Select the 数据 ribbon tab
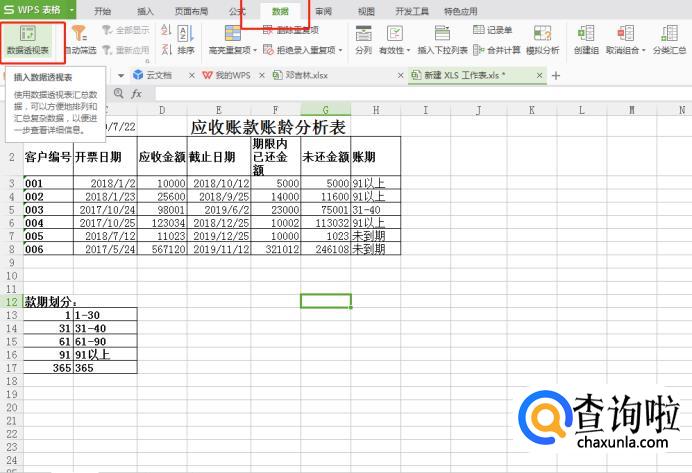The height and width of the screenshot is (473, 692). [x=280, y=11]
